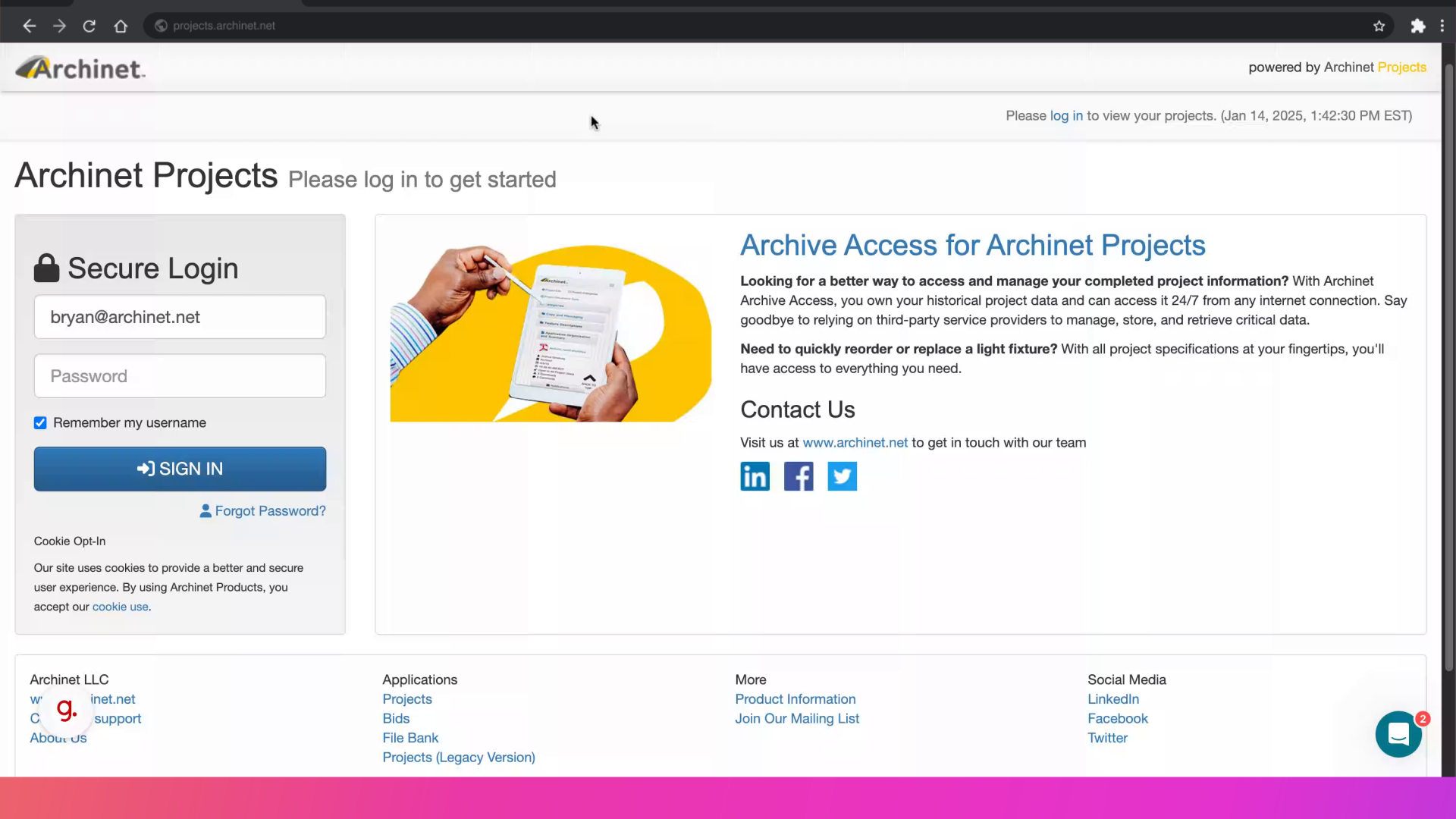Open the browser menu with three dots
The image size is (1456, 819).
click(1443, 25)
